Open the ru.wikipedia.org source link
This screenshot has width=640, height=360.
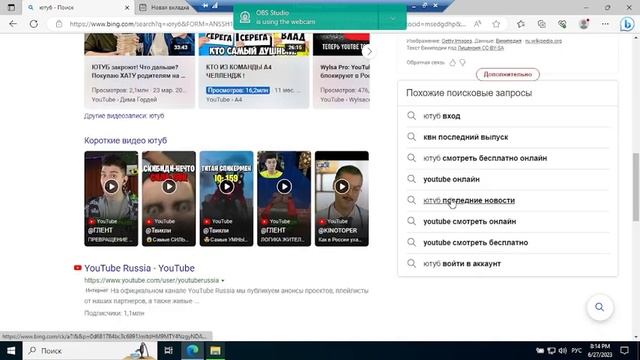(x=543, y=41)
